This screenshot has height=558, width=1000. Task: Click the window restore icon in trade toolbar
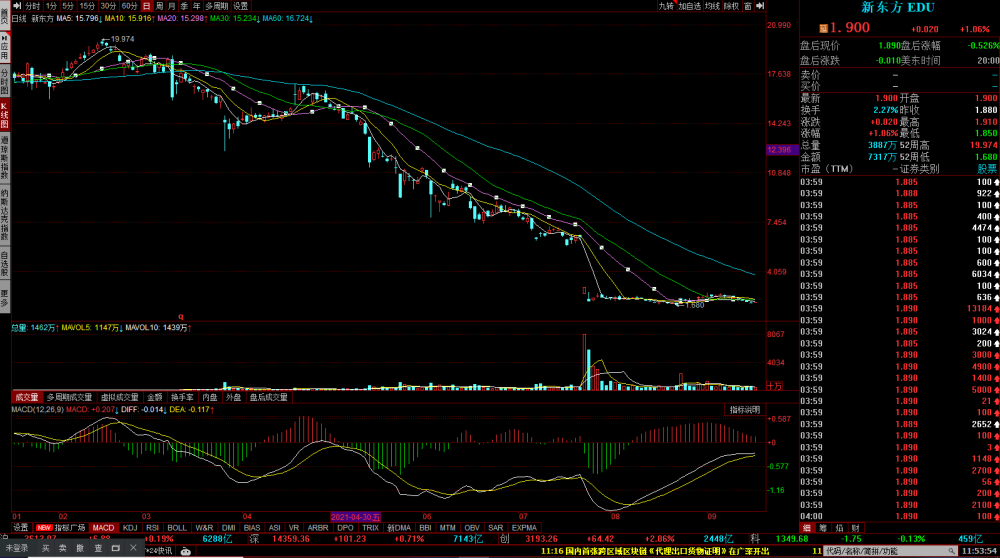(115, 548)
